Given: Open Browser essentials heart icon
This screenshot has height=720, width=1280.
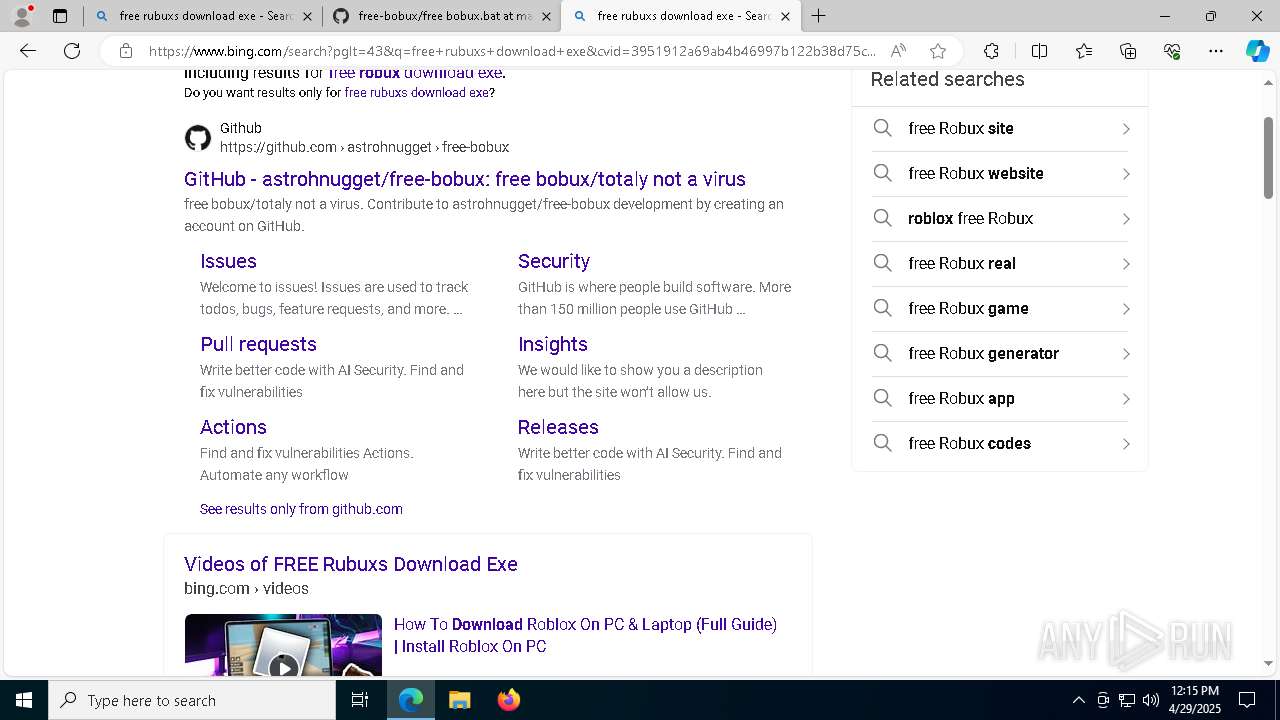Looking at the screenshot, I should click(x=1172, y=51).
